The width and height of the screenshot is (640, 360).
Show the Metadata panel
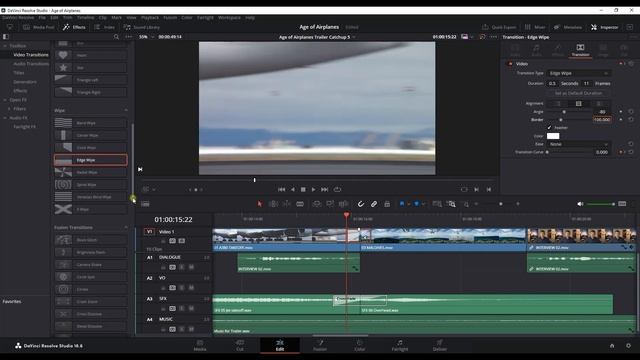(568, 27)
